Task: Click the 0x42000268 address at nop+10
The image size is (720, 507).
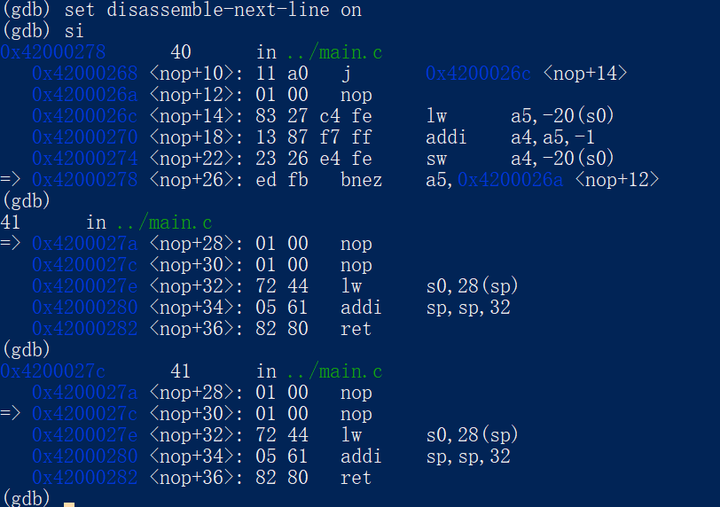Action: coord(85,73)
